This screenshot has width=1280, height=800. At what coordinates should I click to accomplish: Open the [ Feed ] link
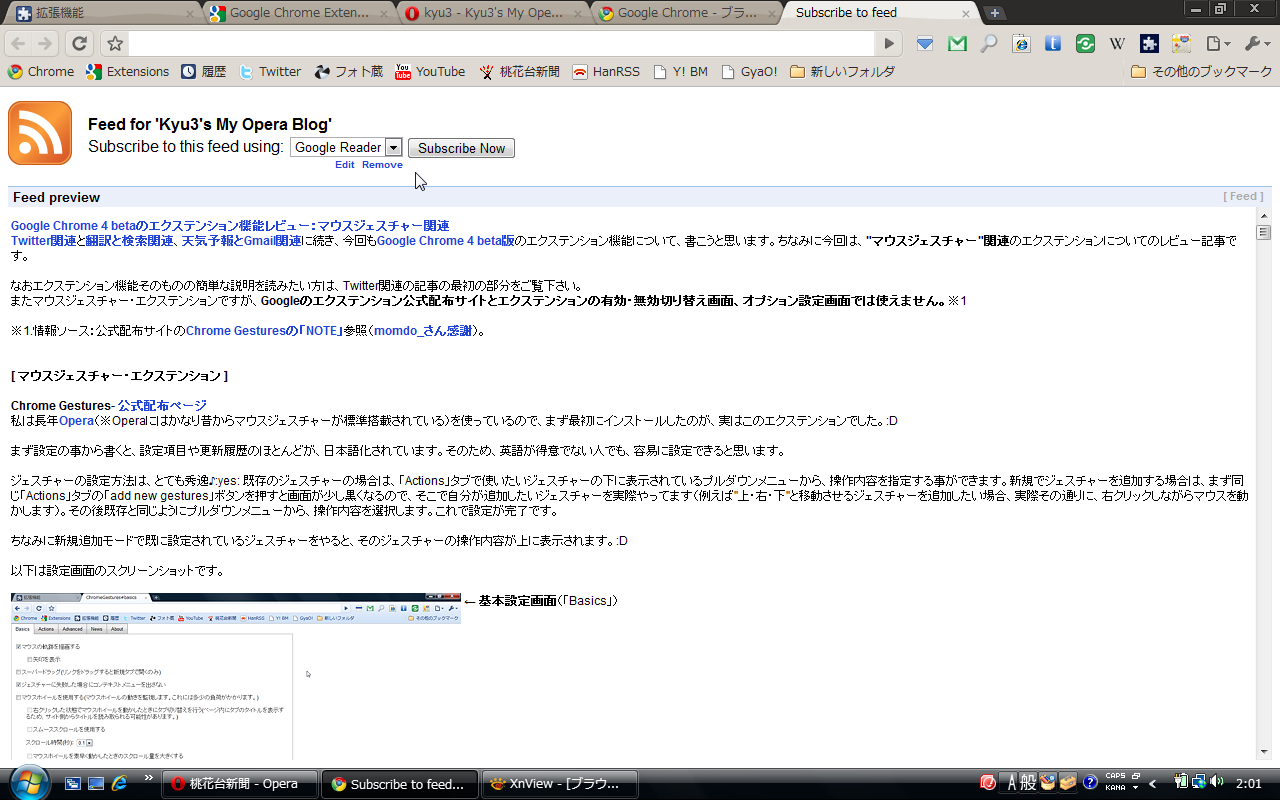(1243, 197)
